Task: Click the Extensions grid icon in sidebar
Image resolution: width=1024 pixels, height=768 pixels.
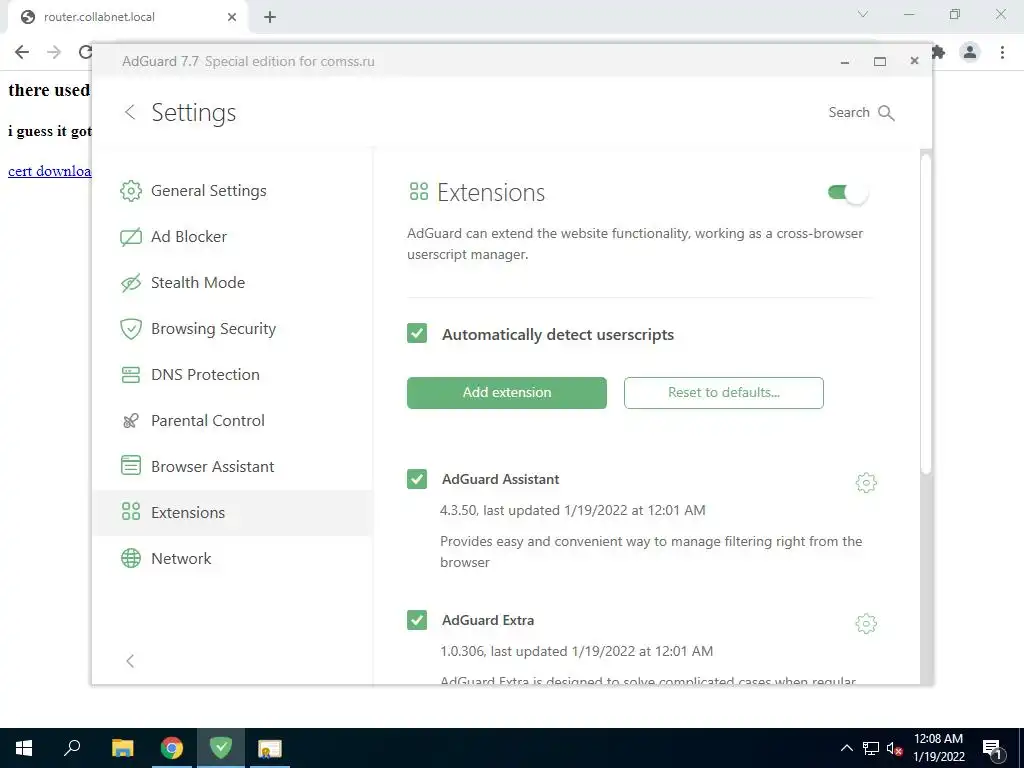Action: [x=131, y=511]
